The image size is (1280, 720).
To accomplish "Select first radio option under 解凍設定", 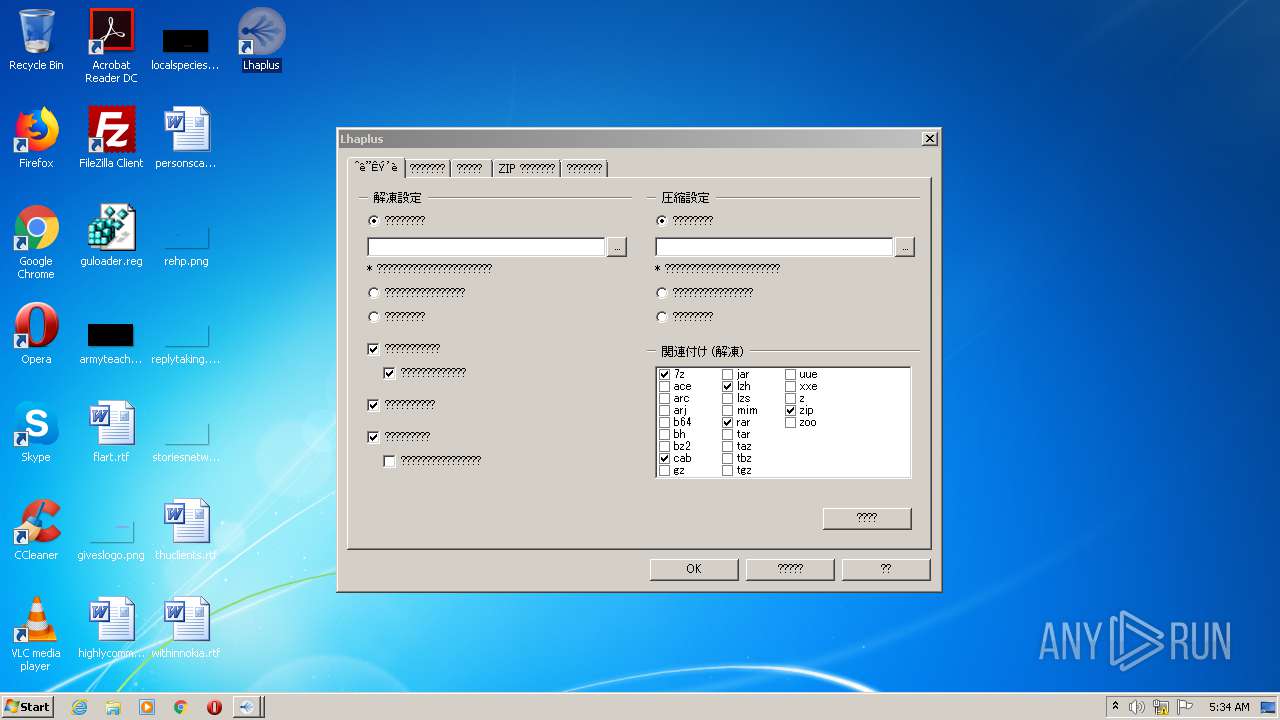I will click(374, 220).
